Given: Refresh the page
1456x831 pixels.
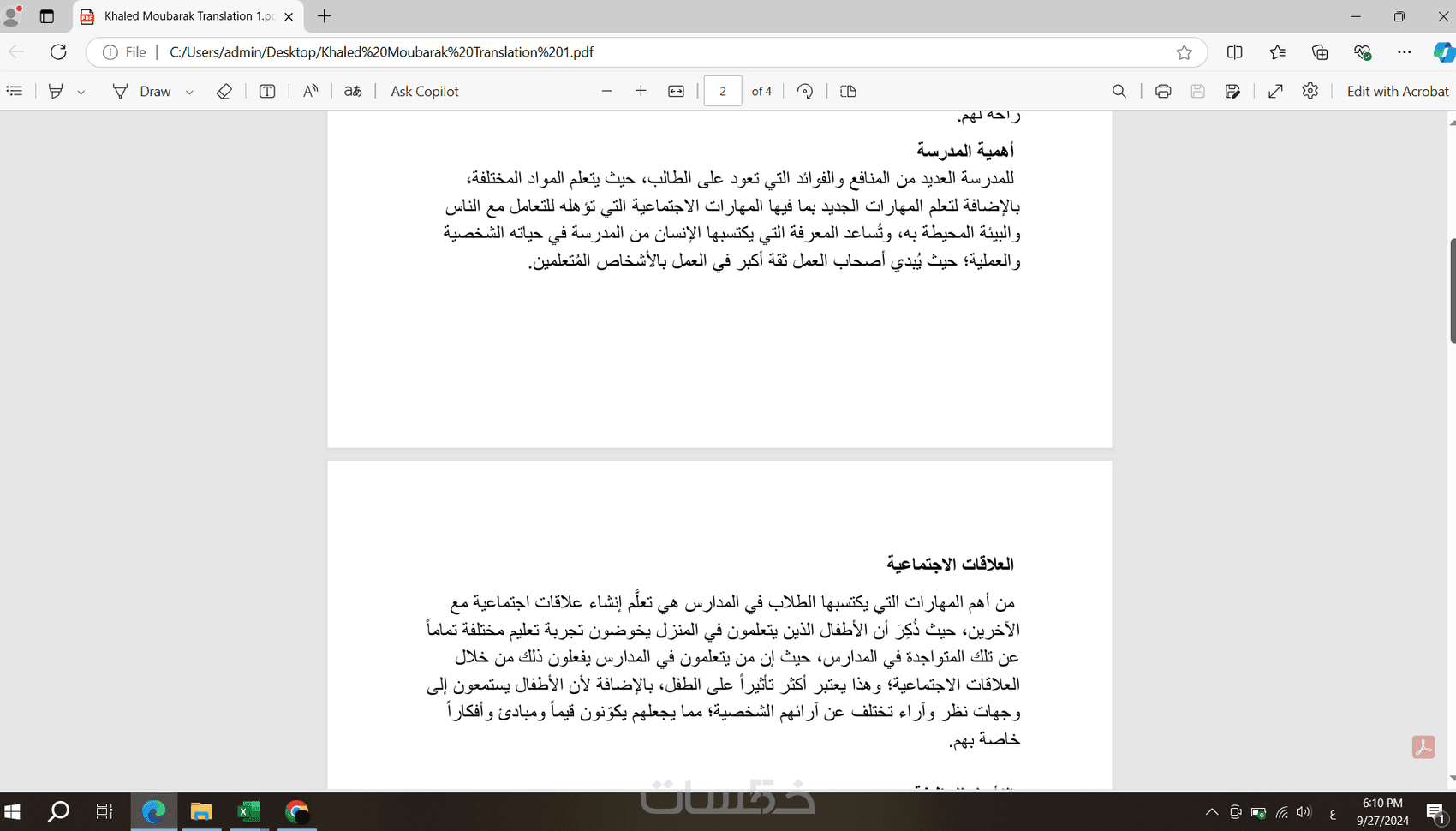Looking at the screenshot, I should point(58,52).
